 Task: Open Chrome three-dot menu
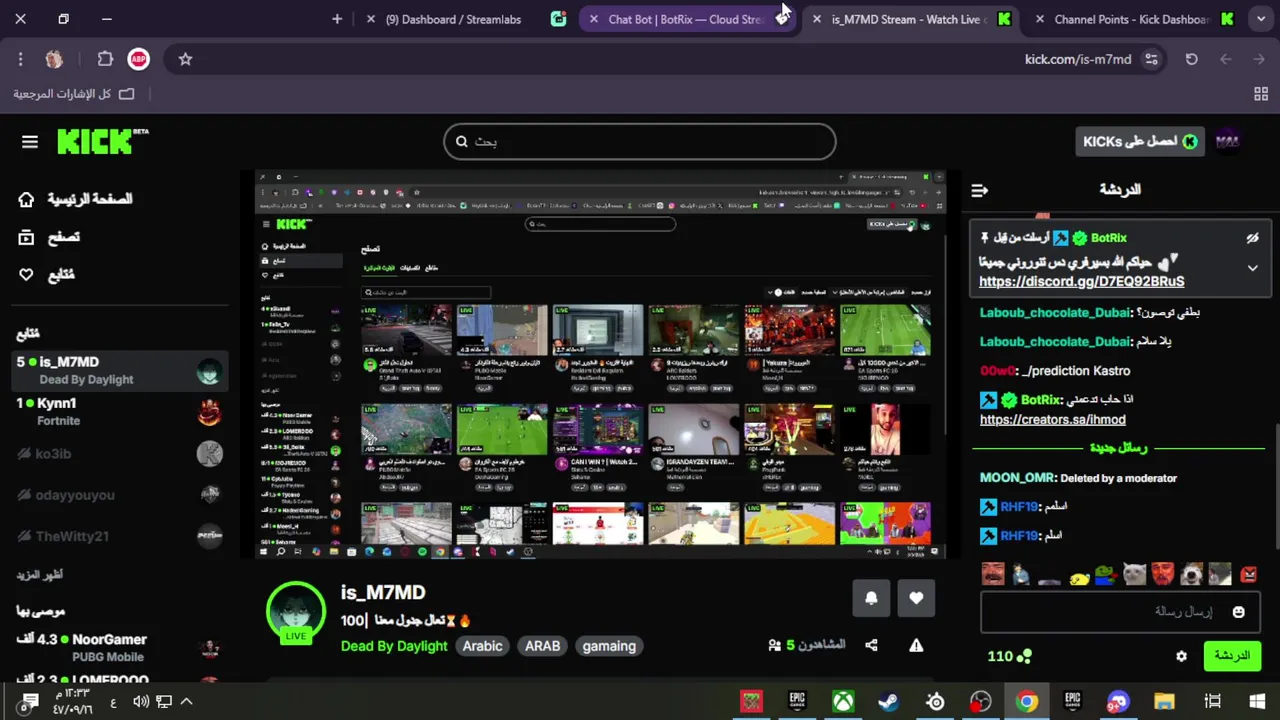click(20, 59)
